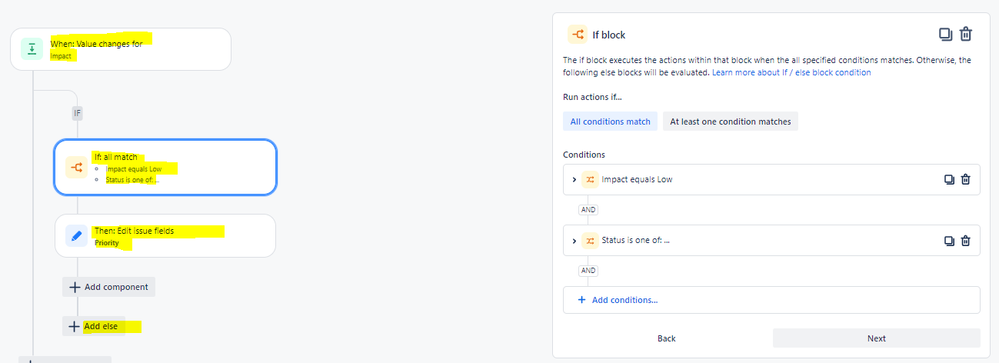The width and height of the screenshot is (999, 363).
Task: Duplicate the If block using header copy icon
Action: [945, 34]
